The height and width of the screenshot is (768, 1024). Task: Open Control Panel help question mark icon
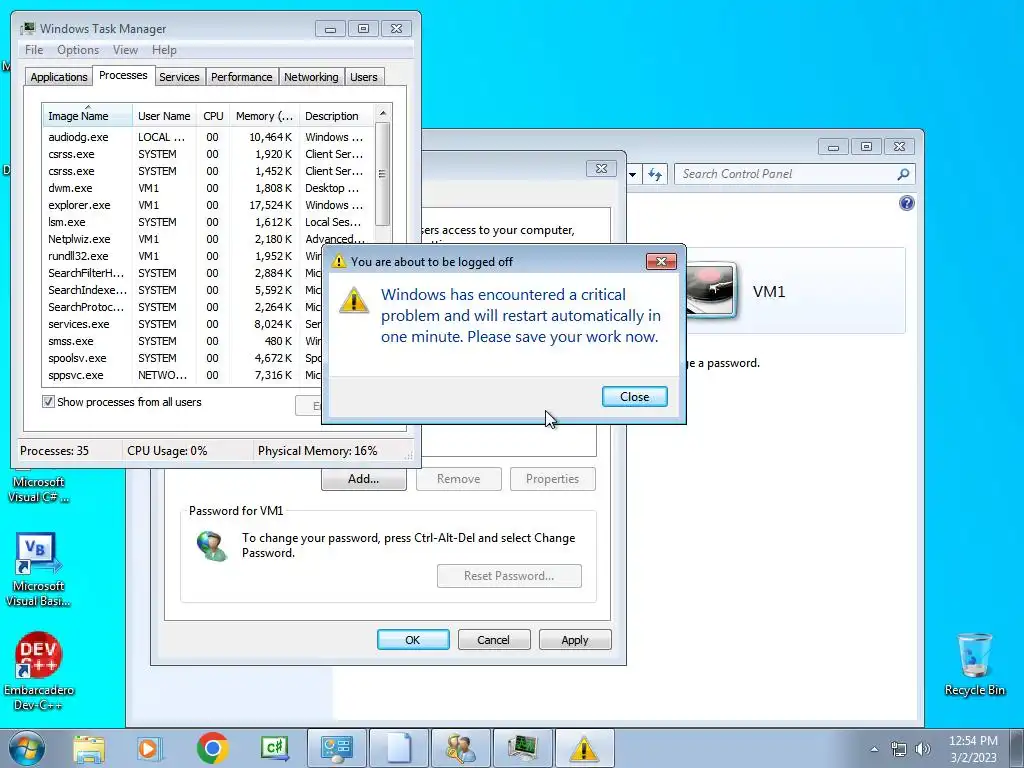click(x=906, y=203)
